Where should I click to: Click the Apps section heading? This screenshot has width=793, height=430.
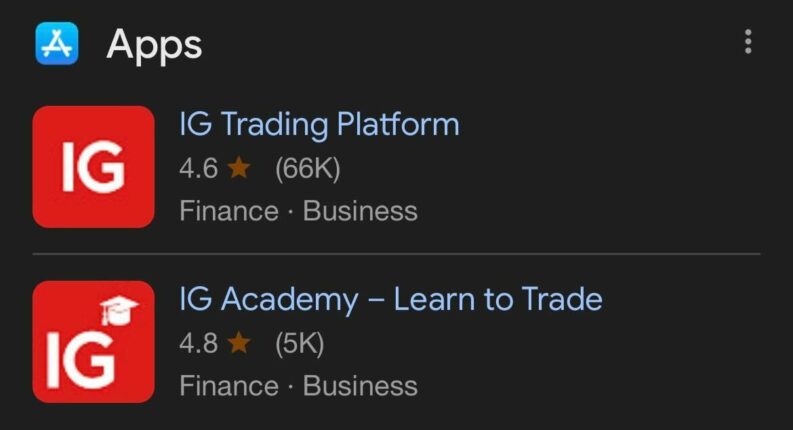tap(154, 44)
